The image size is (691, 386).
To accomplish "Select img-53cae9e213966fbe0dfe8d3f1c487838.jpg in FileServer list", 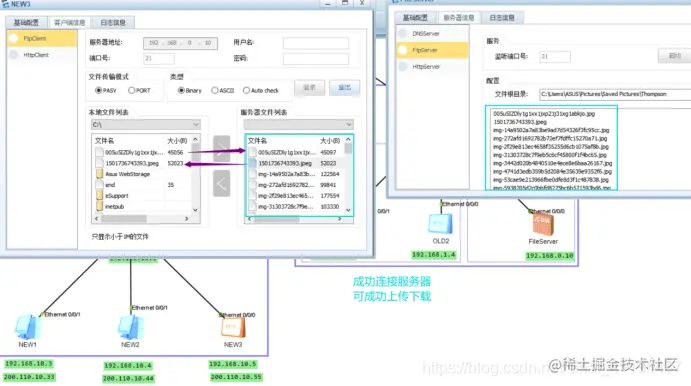I will pyautogui.click(x=550, y=180).
